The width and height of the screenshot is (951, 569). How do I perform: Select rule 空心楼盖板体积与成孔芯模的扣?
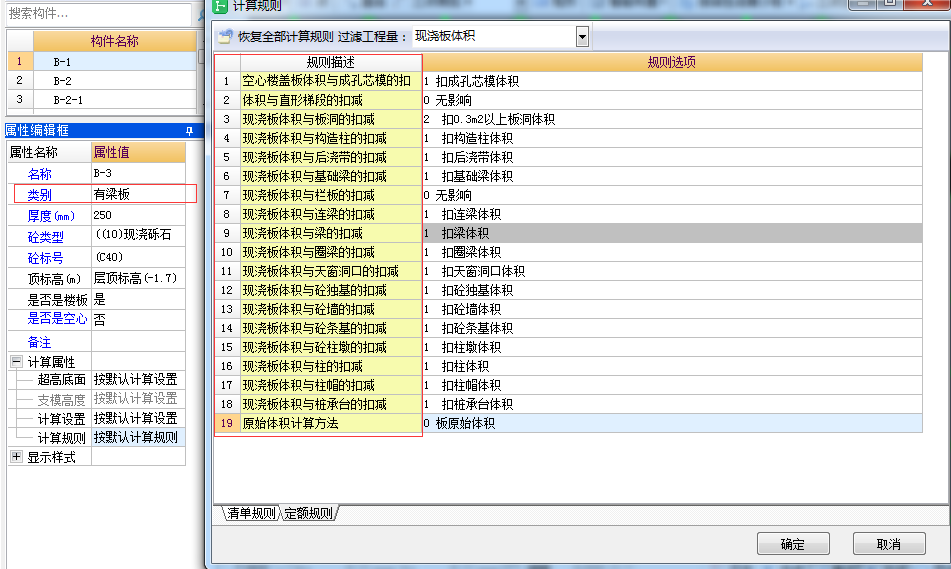[x=331, y=81]
